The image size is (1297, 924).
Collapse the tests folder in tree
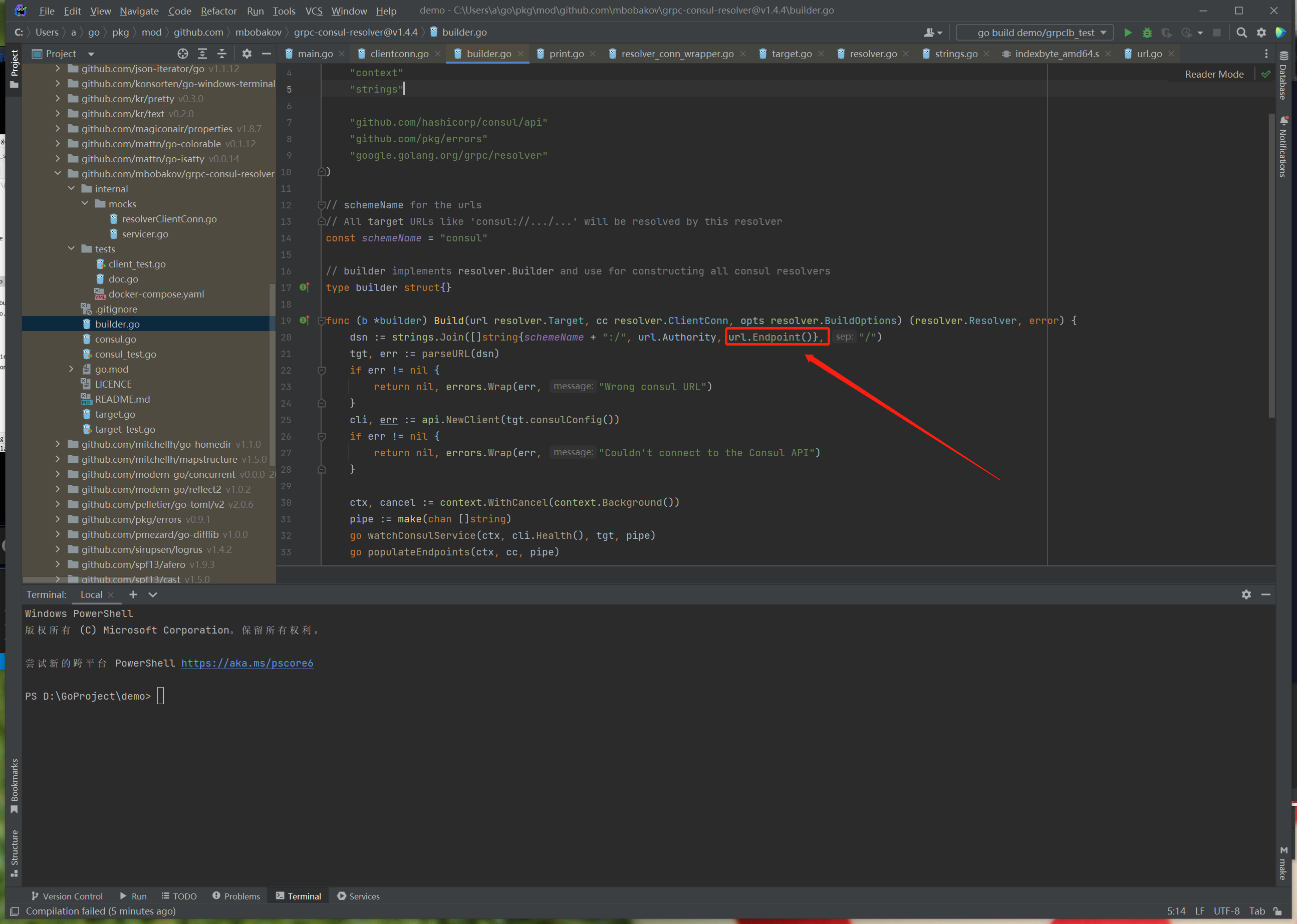coord(71,248)
